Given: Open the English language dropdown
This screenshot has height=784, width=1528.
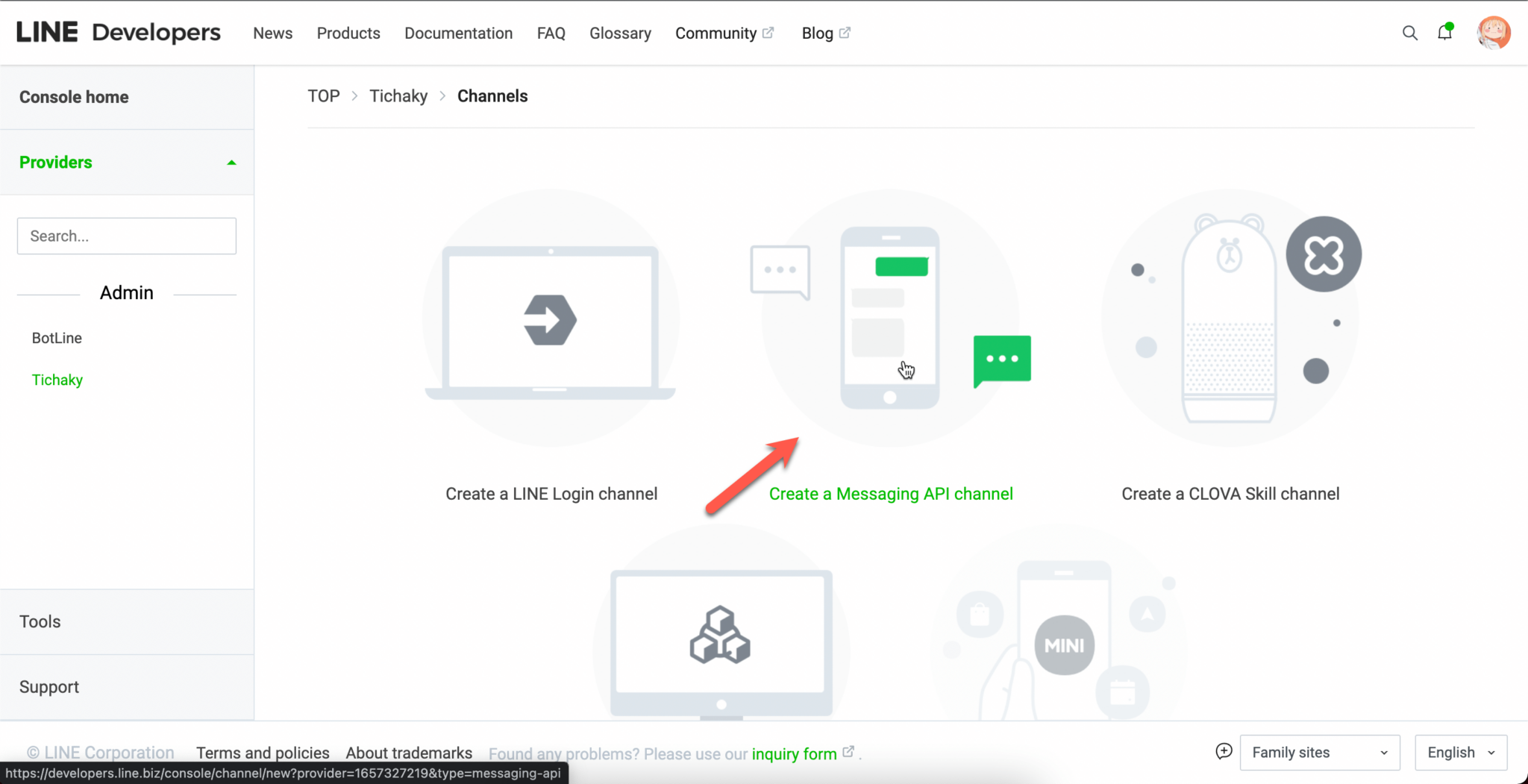Looking at the screenshot, I should pyautogui.click(x=1459, y=753).
